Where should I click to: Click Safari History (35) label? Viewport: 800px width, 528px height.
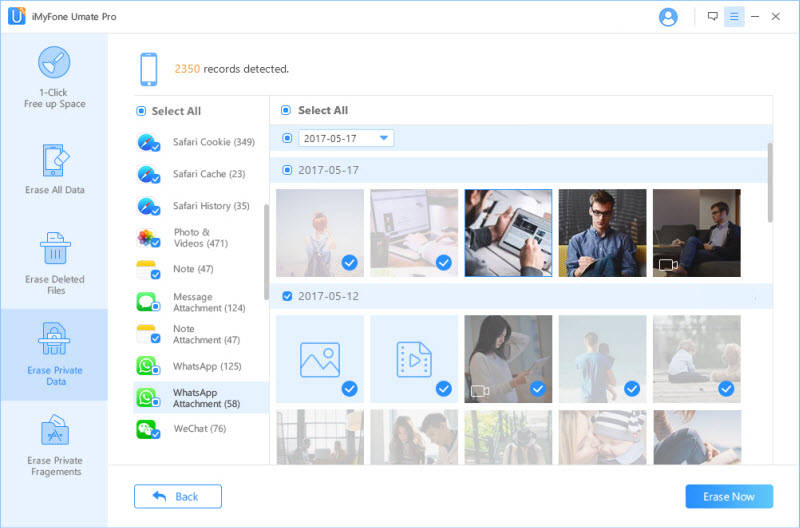[x=211, y=206]
